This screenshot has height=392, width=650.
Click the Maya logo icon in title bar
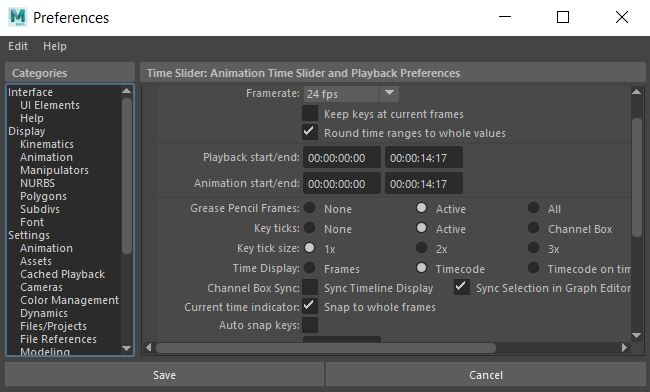point(17,17)
